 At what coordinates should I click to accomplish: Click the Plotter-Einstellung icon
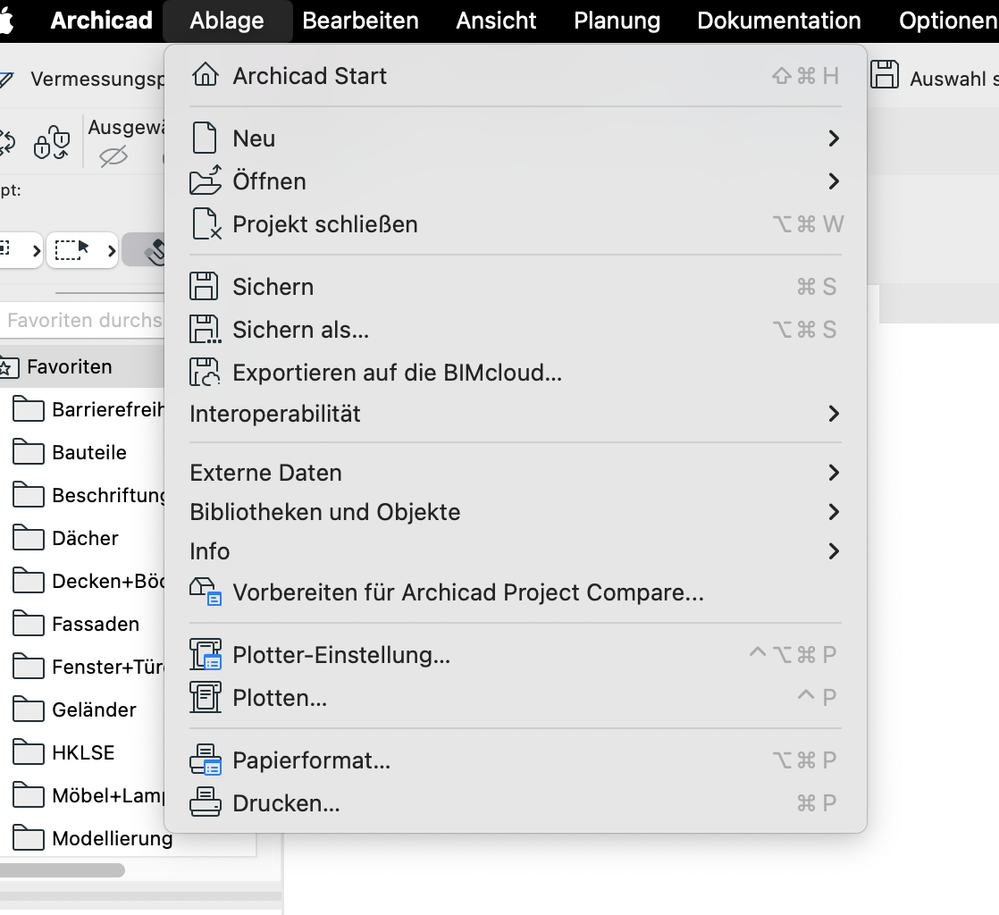click(x=205, y=656)
